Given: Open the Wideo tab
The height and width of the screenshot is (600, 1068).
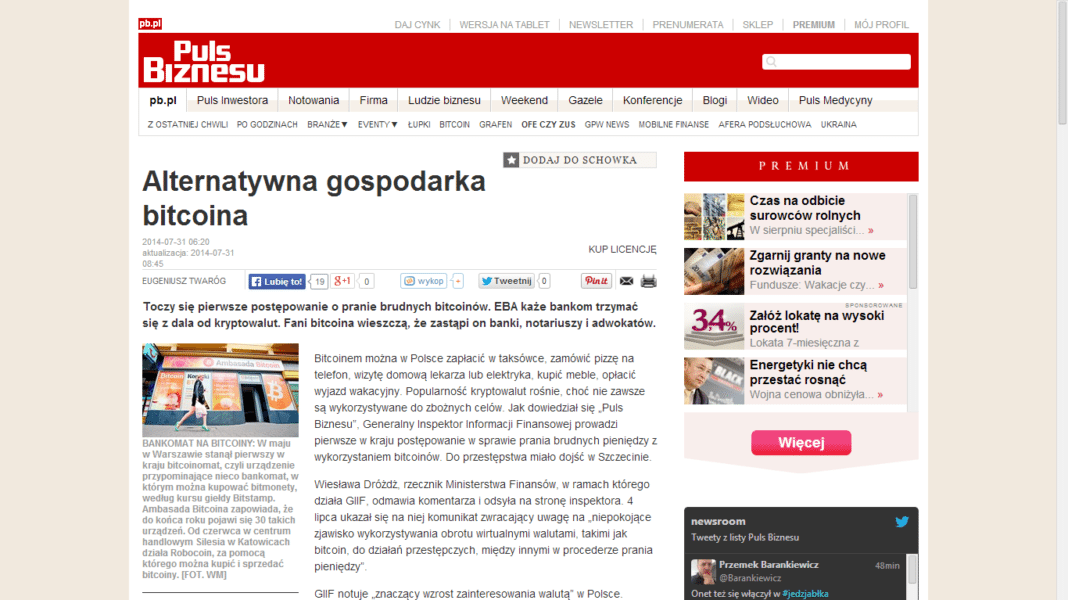Looking at the screenshot, I should [763, 100].
